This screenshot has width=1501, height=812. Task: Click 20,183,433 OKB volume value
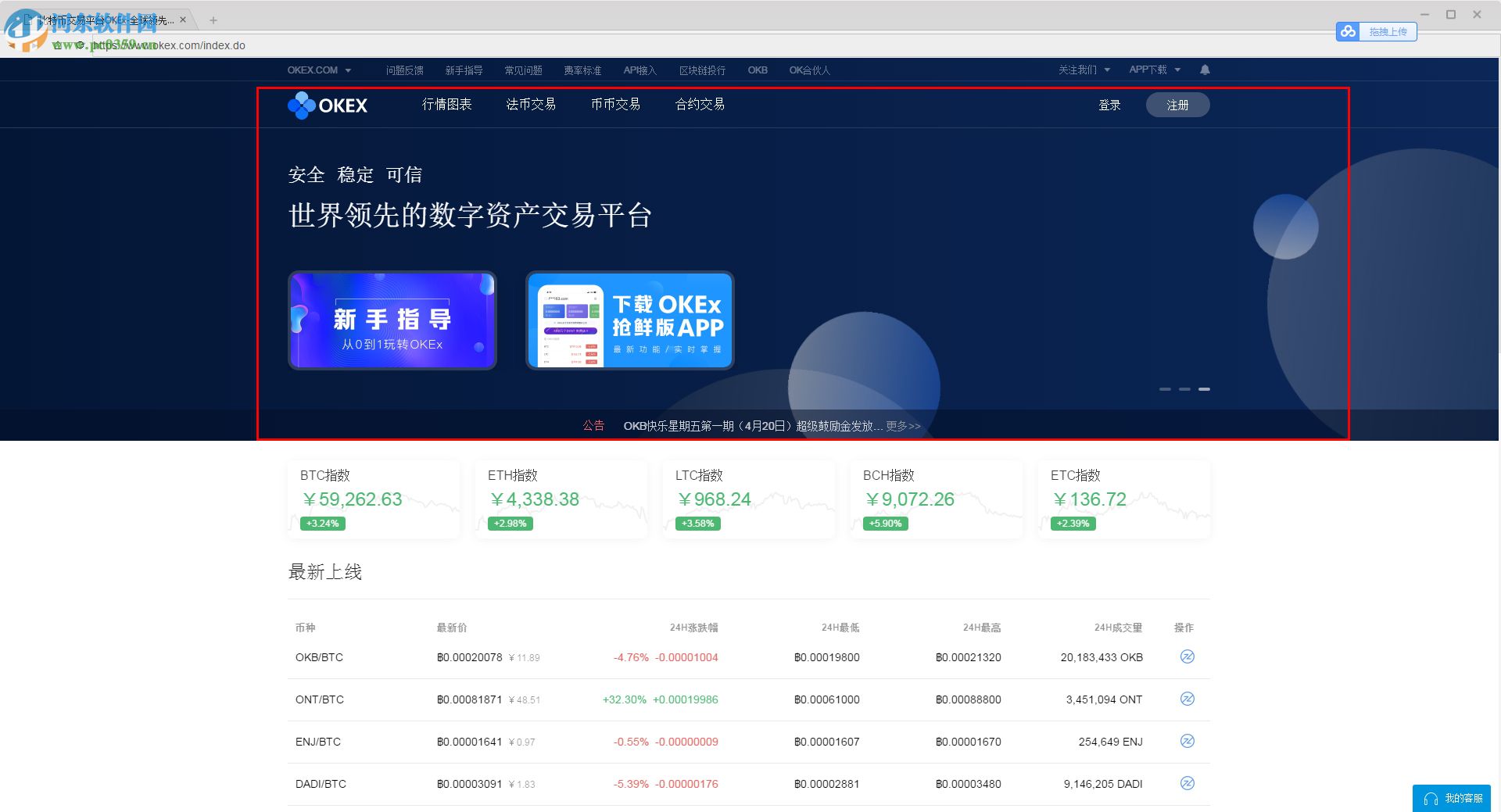point(1102,657)
